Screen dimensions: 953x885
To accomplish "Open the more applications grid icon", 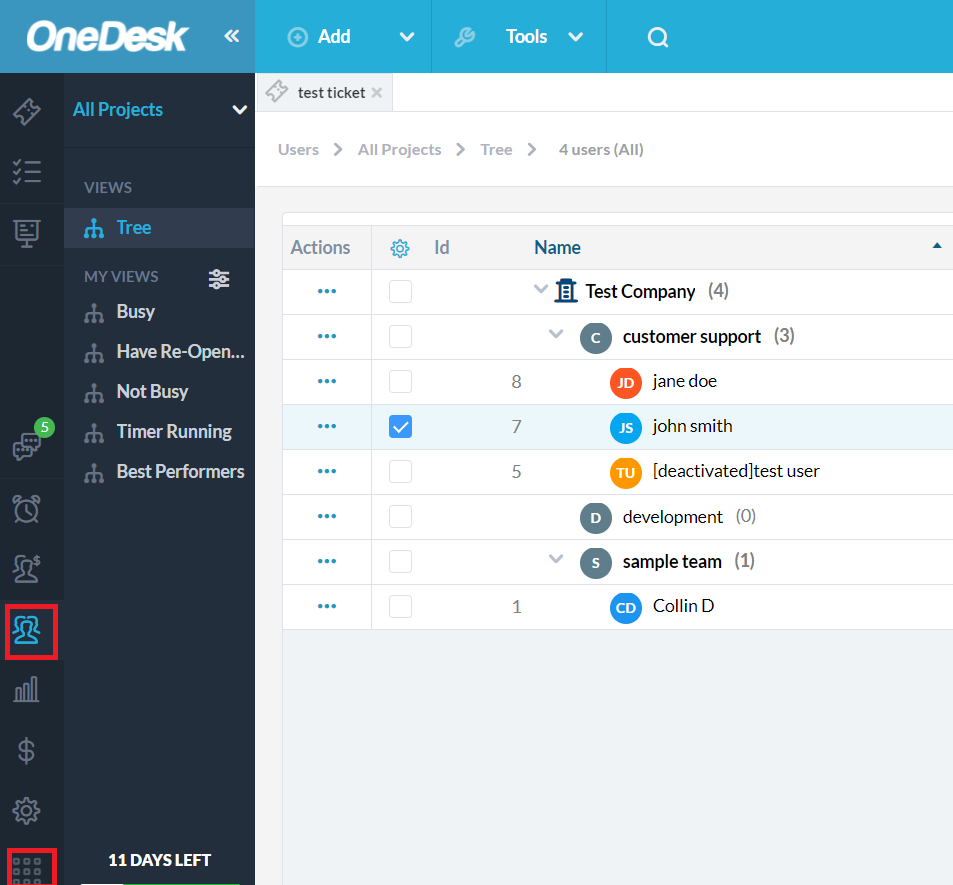I will point(27,870).
